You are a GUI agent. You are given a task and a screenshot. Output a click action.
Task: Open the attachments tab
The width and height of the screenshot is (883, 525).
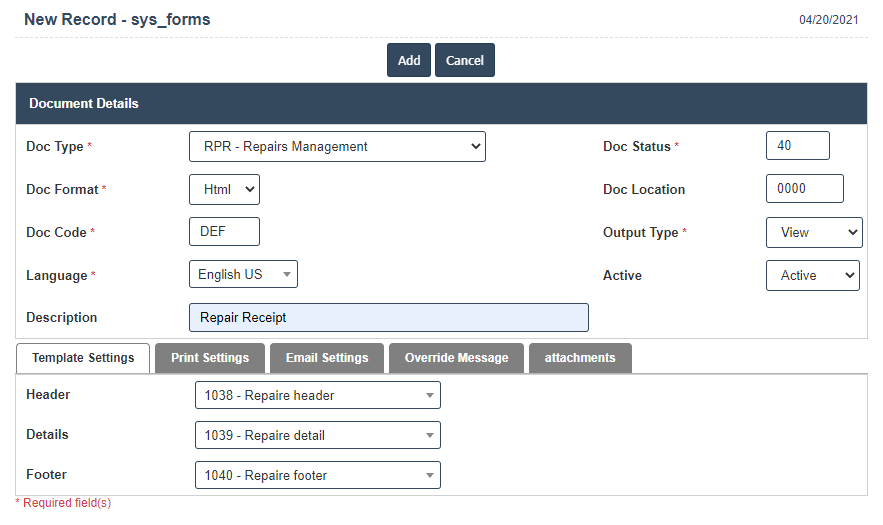click(580, 358)
